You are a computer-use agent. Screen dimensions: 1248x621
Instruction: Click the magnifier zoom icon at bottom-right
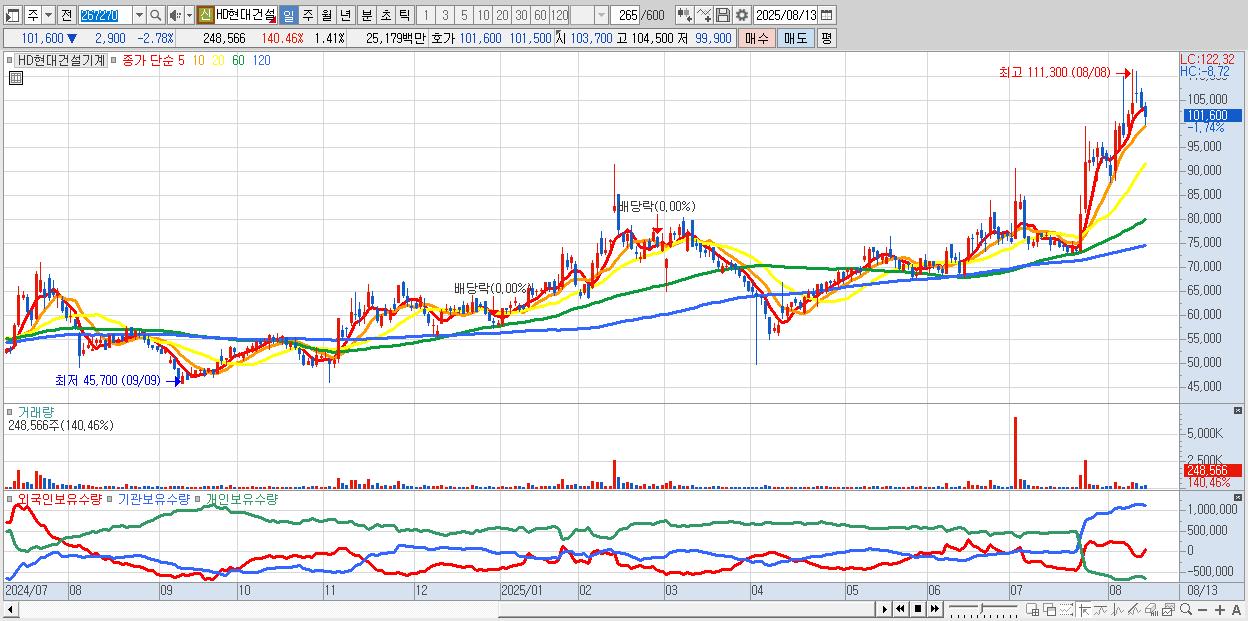[1186, 610]
